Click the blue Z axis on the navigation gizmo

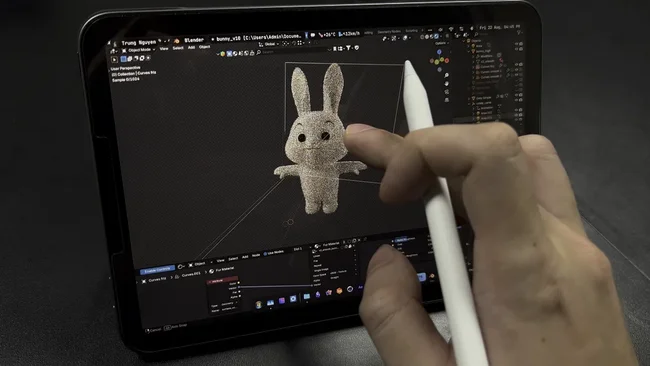(x=439, y=52)
